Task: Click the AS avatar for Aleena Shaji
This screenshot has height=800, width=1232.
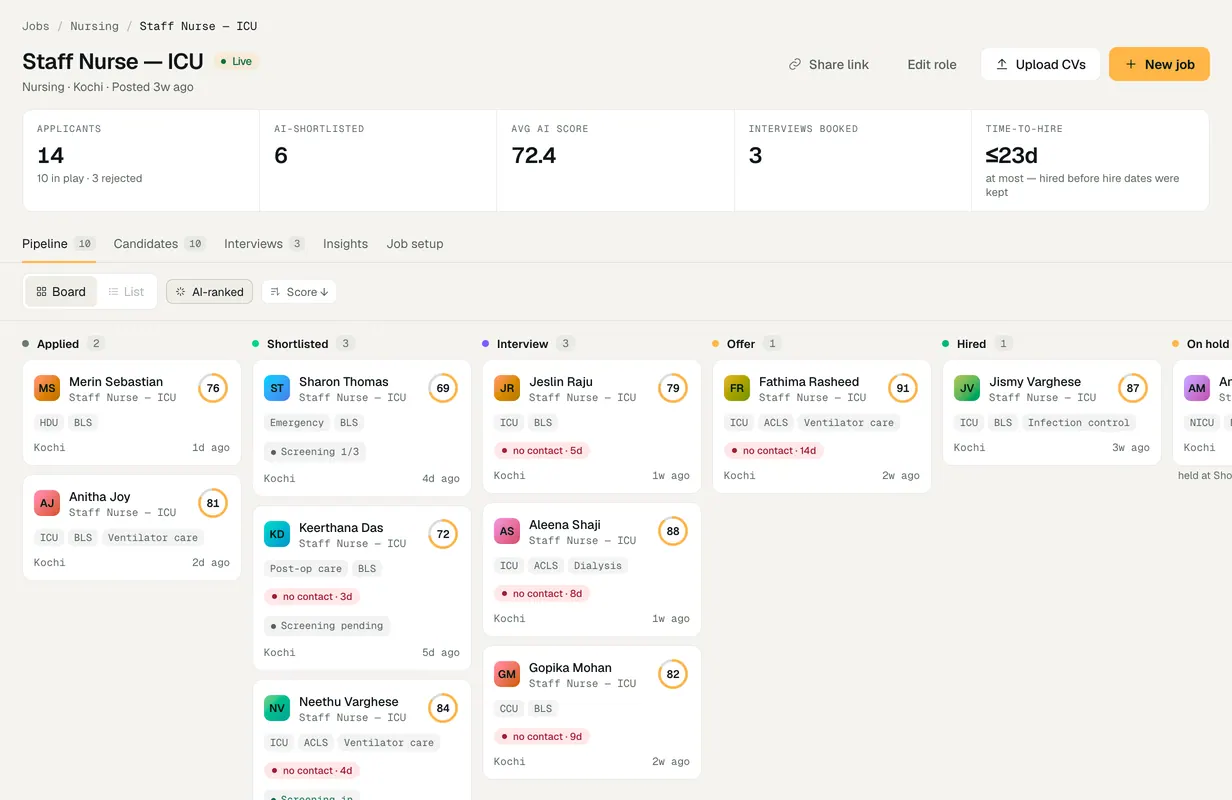Action: click(507, 531)
